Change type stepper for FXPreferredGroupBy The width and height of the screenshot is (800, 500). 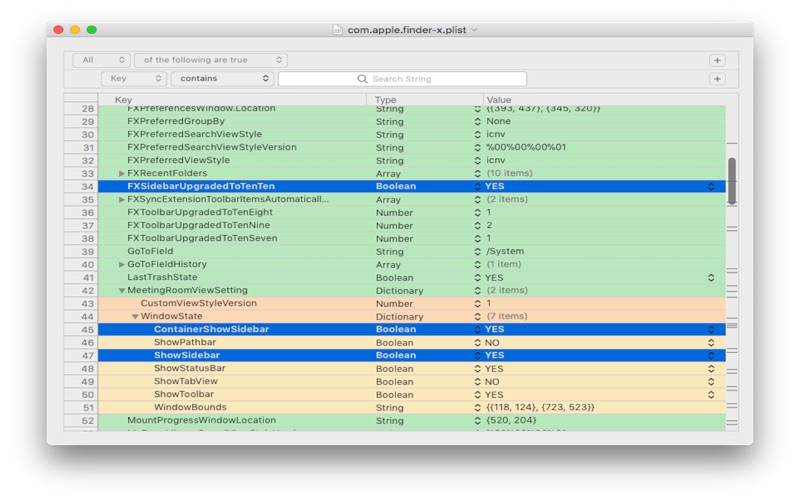[x=478, y=121]
